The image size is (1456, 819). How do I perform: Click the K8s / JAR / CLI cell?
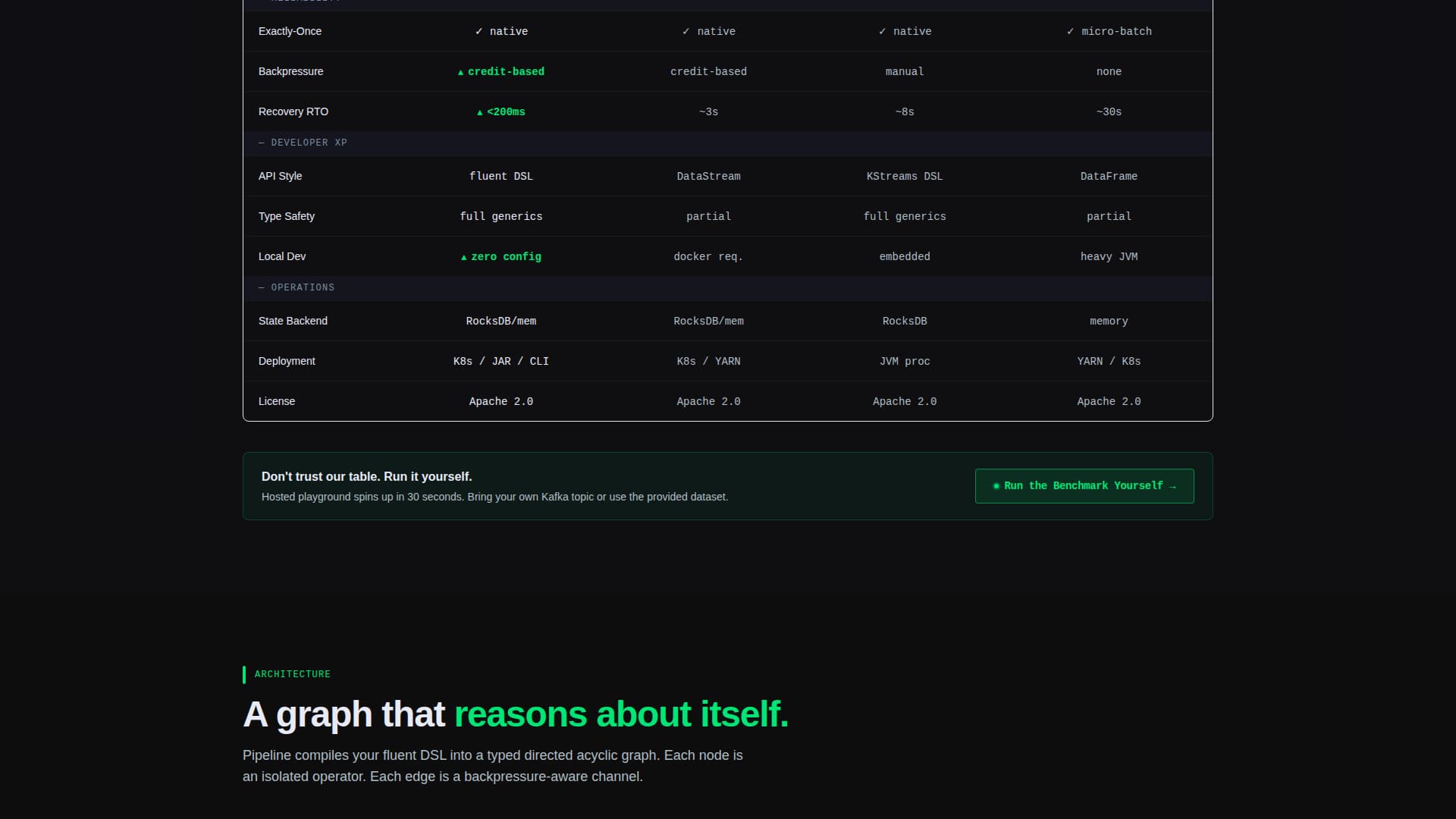click(501, 361)
